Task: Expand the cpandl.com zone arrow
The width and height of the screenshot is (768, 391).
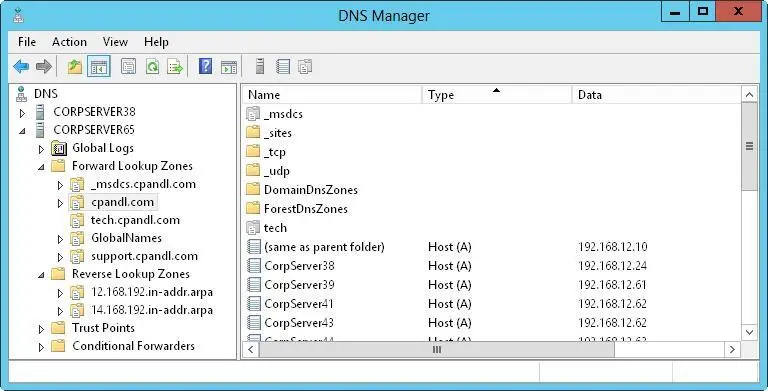Action: pos(60,203)
